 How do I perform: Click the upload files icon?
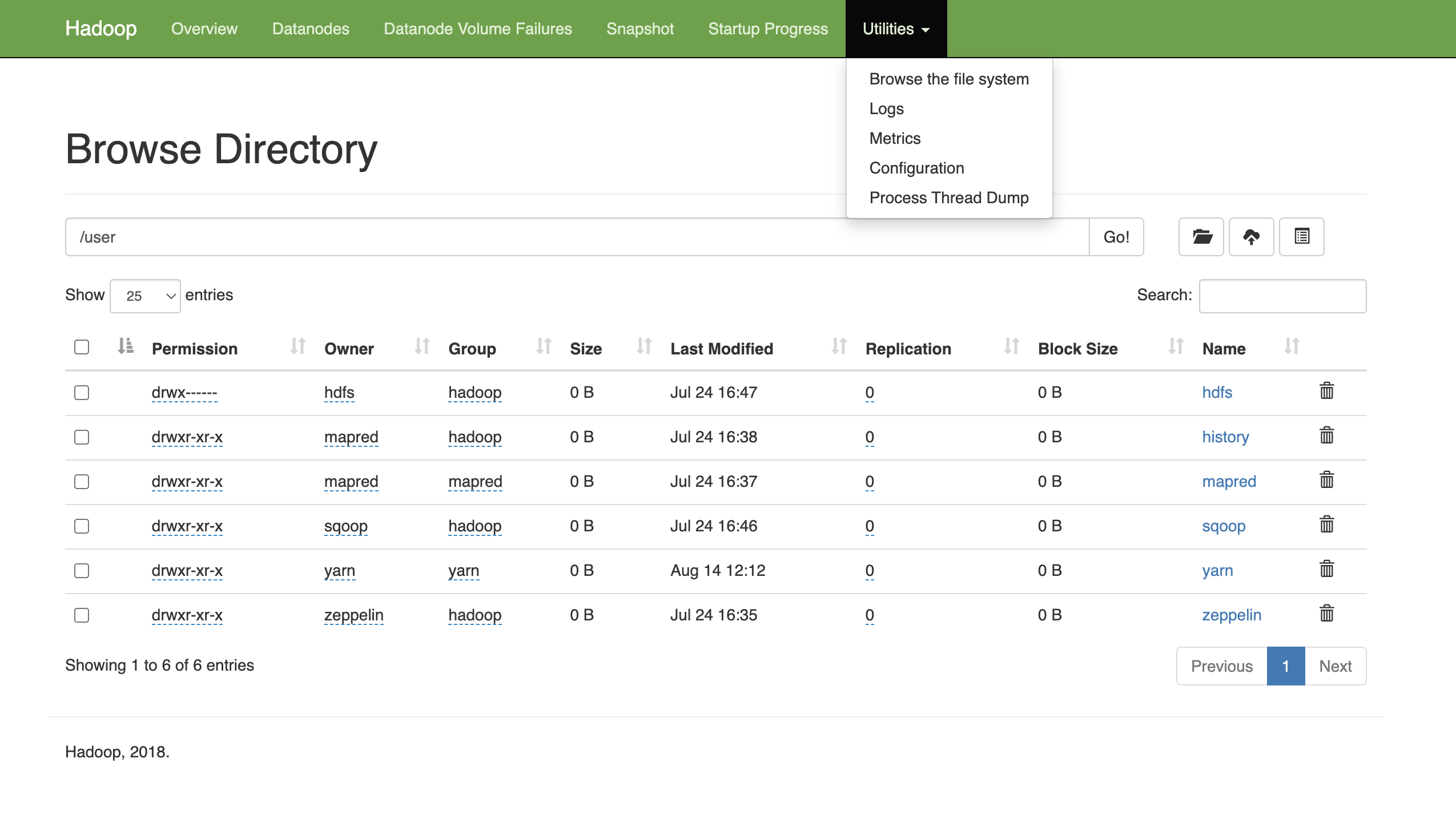click(1251, 237)
